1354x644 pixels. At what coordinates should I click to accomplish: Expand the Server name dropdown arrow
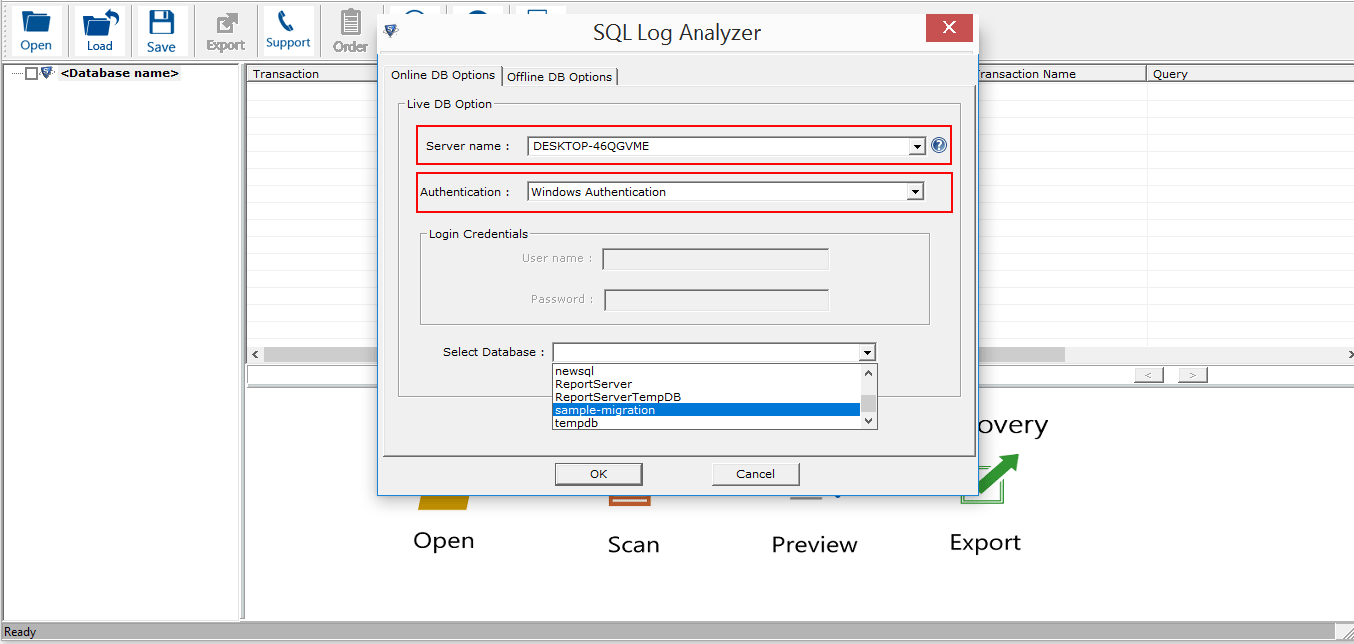tap(916, 146)
